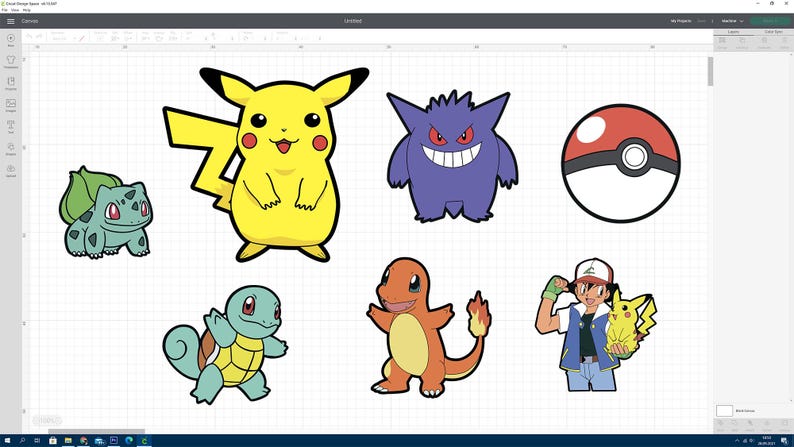This screenshot has height=447, width=794.
Task: Select the Poké Ball image
Action: pos(621,163)
